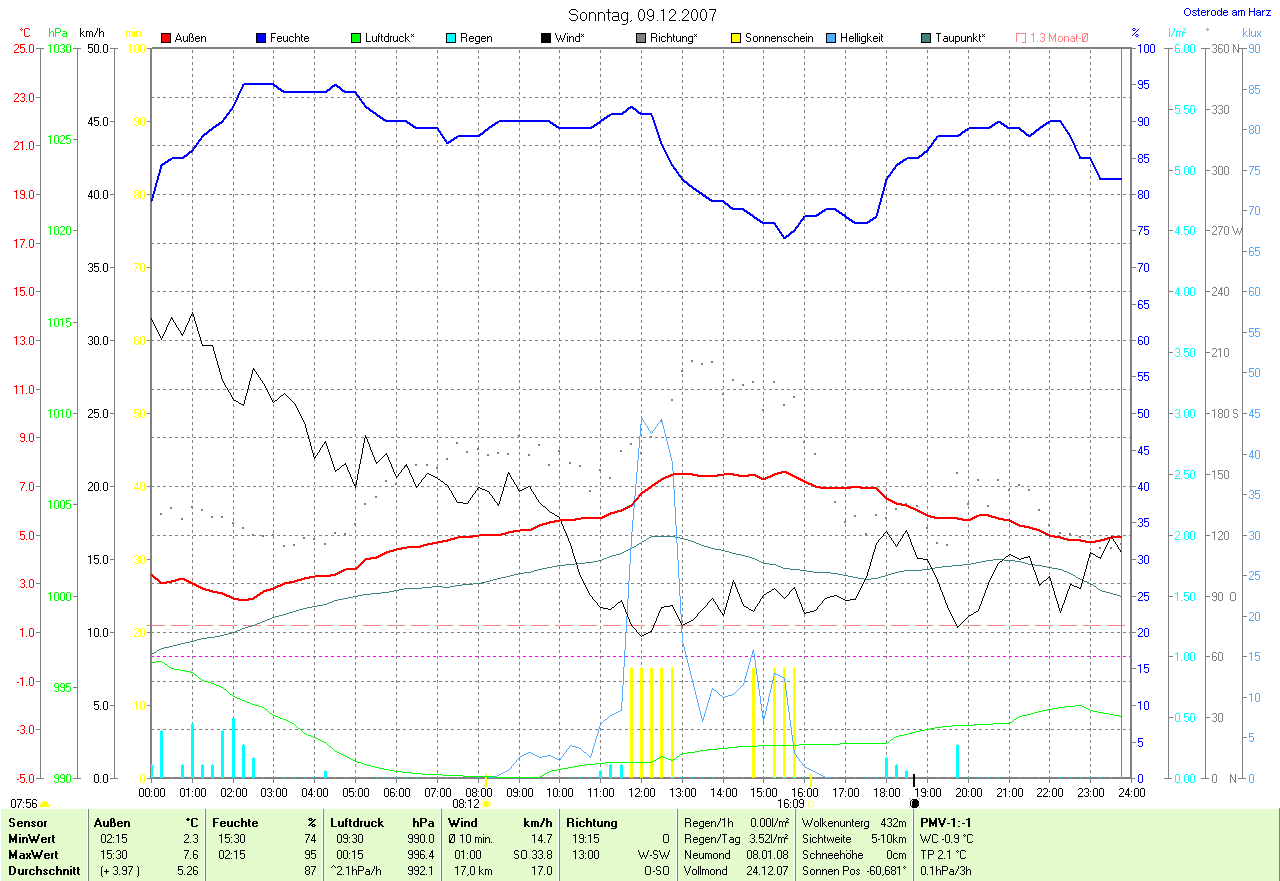Image resolution: width=1280 pixels, height=881 pixels.
Task: Open the Osterode am Harz link
Action: [x=1227, y=12]
